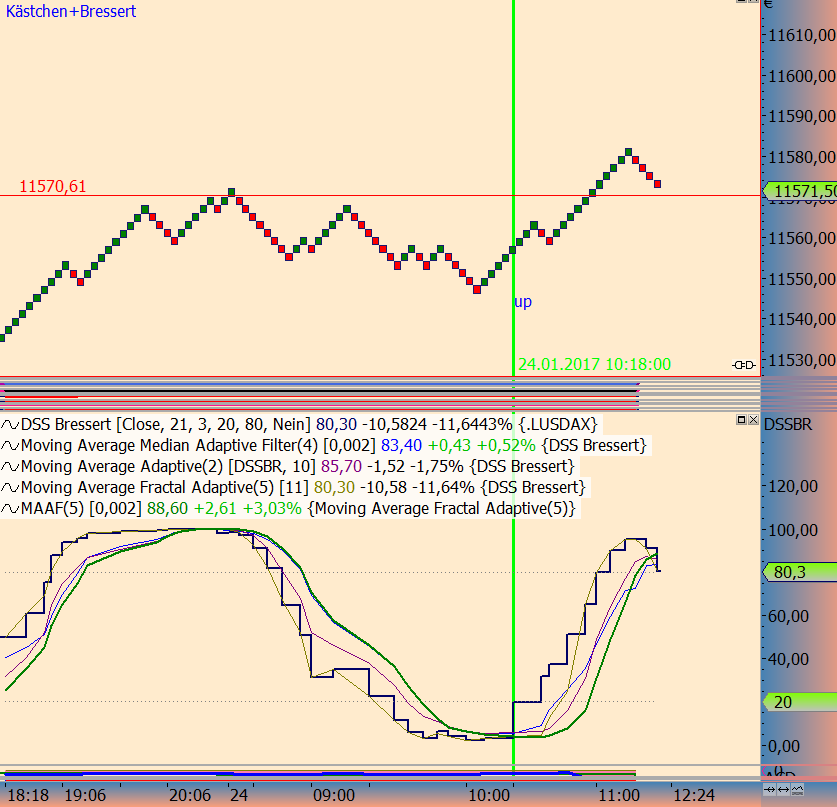Click the expand time axis arrow icon
The width and height of the screenshot is (837, 807).
783,789
